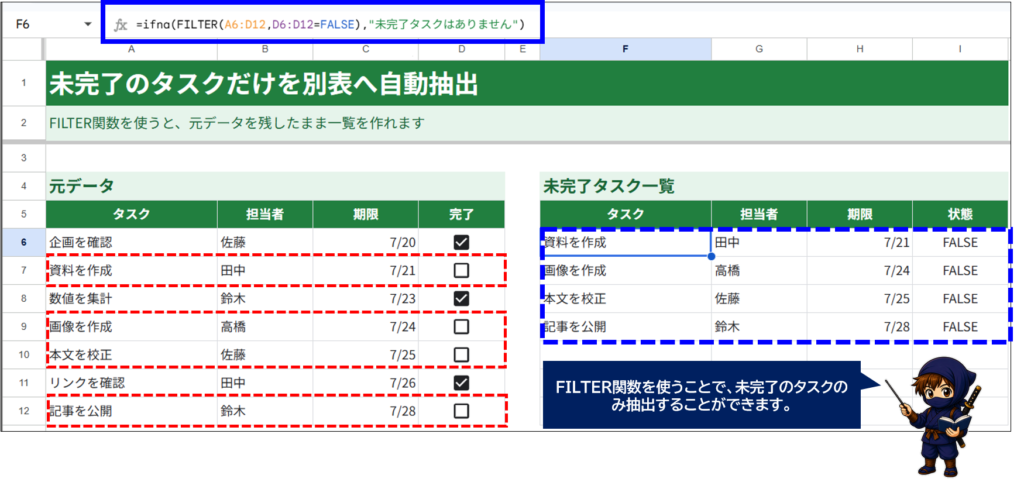Select the 資料を作成 cell in 未完了タスク一覧

tap(626, 242)
